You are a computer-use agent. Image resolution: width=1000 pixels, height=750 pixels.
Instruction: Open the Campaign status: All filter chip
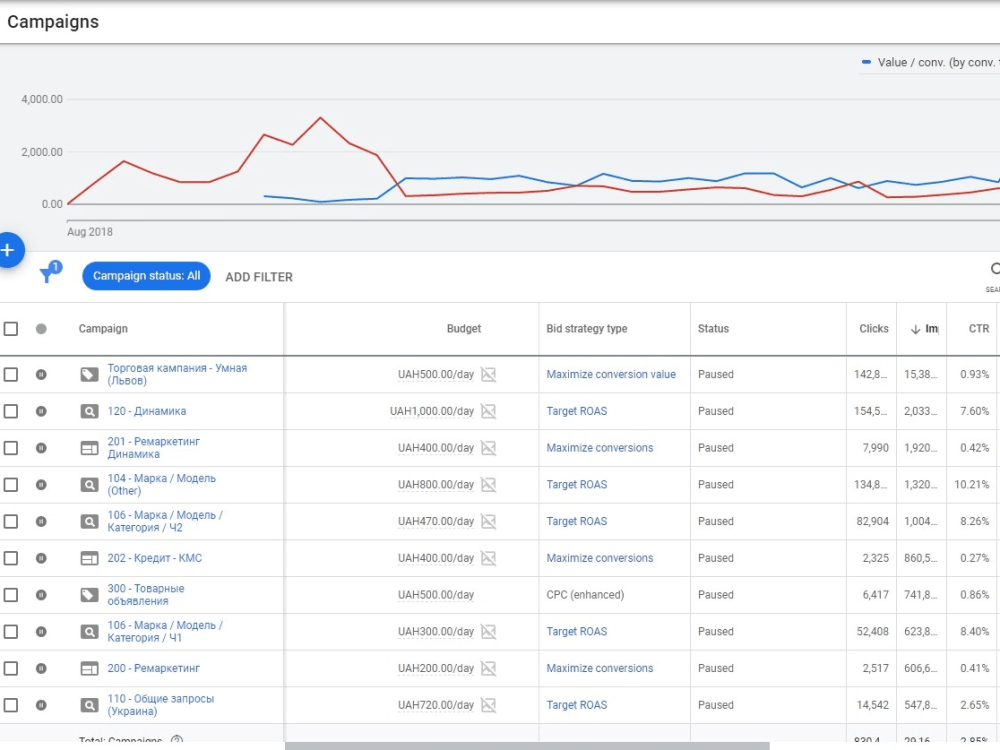point(146,276)
